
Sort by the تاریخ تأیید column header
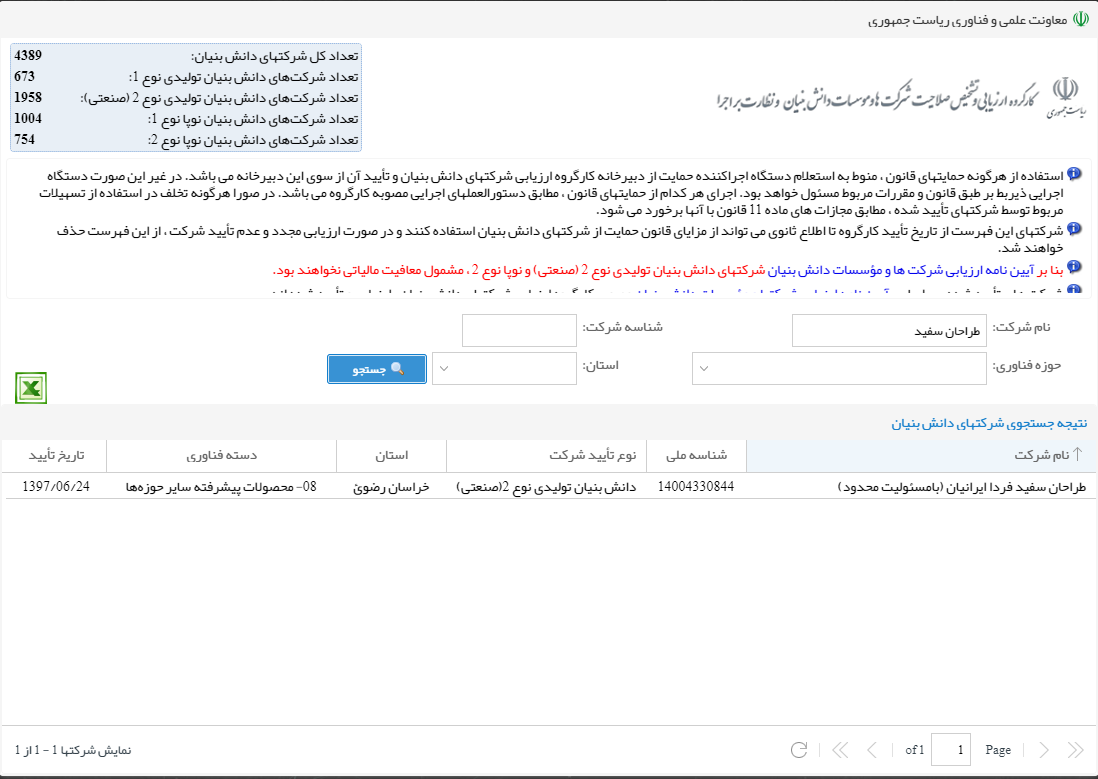pyautogui.click(x=54, y=455)
